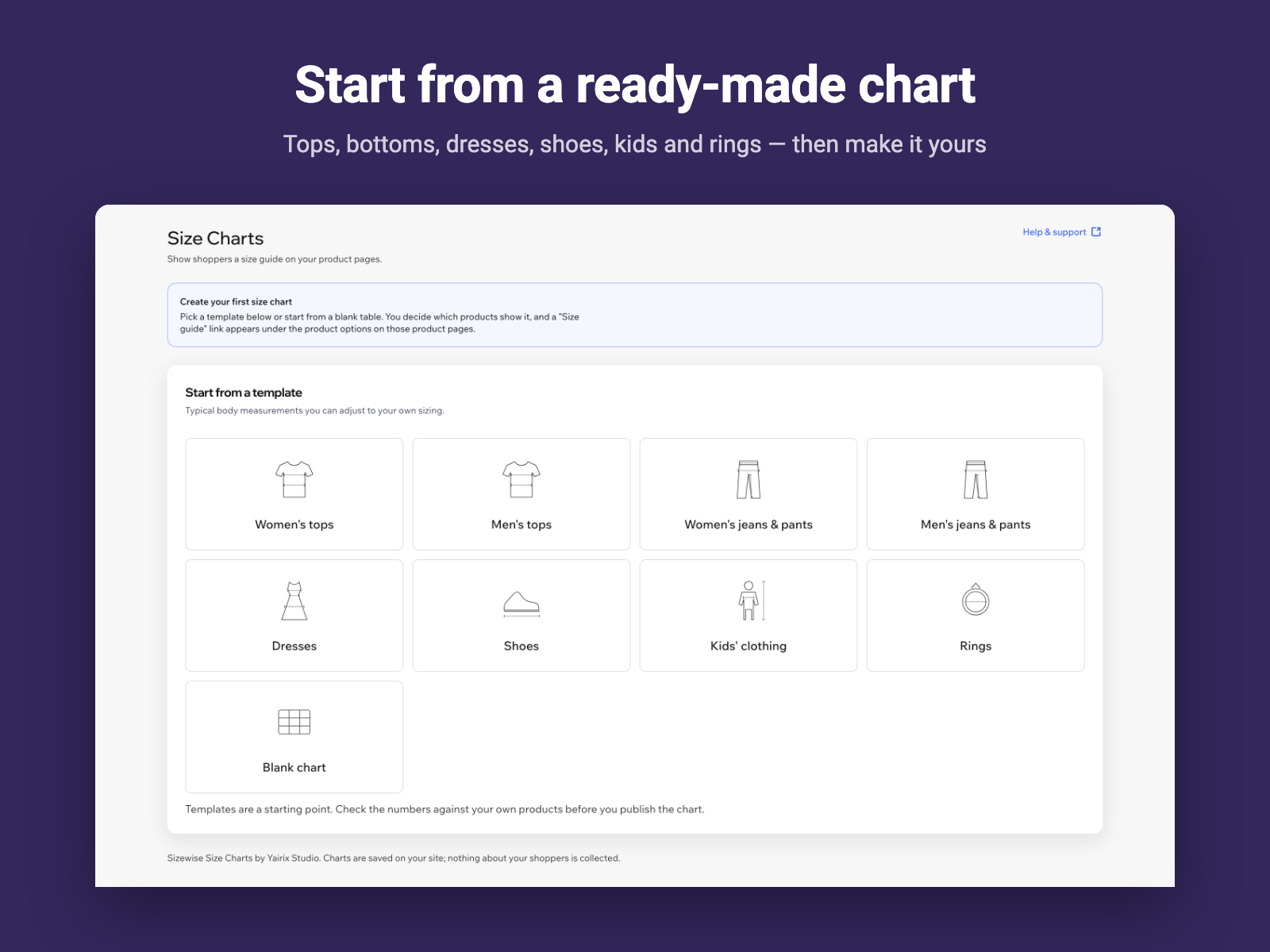Click the 'Start from a template' heading
The image size is (1270, 952).
tap(244, 393)
